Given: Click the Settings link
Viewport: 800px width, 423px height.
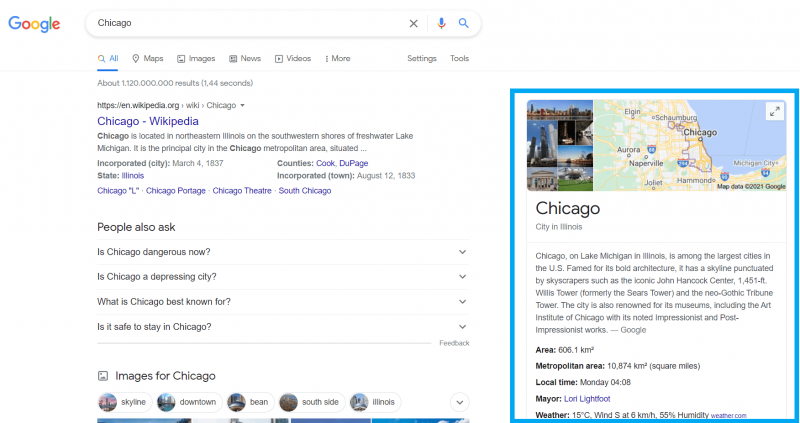Looking at the screenshot, I should tap(421, 58).
